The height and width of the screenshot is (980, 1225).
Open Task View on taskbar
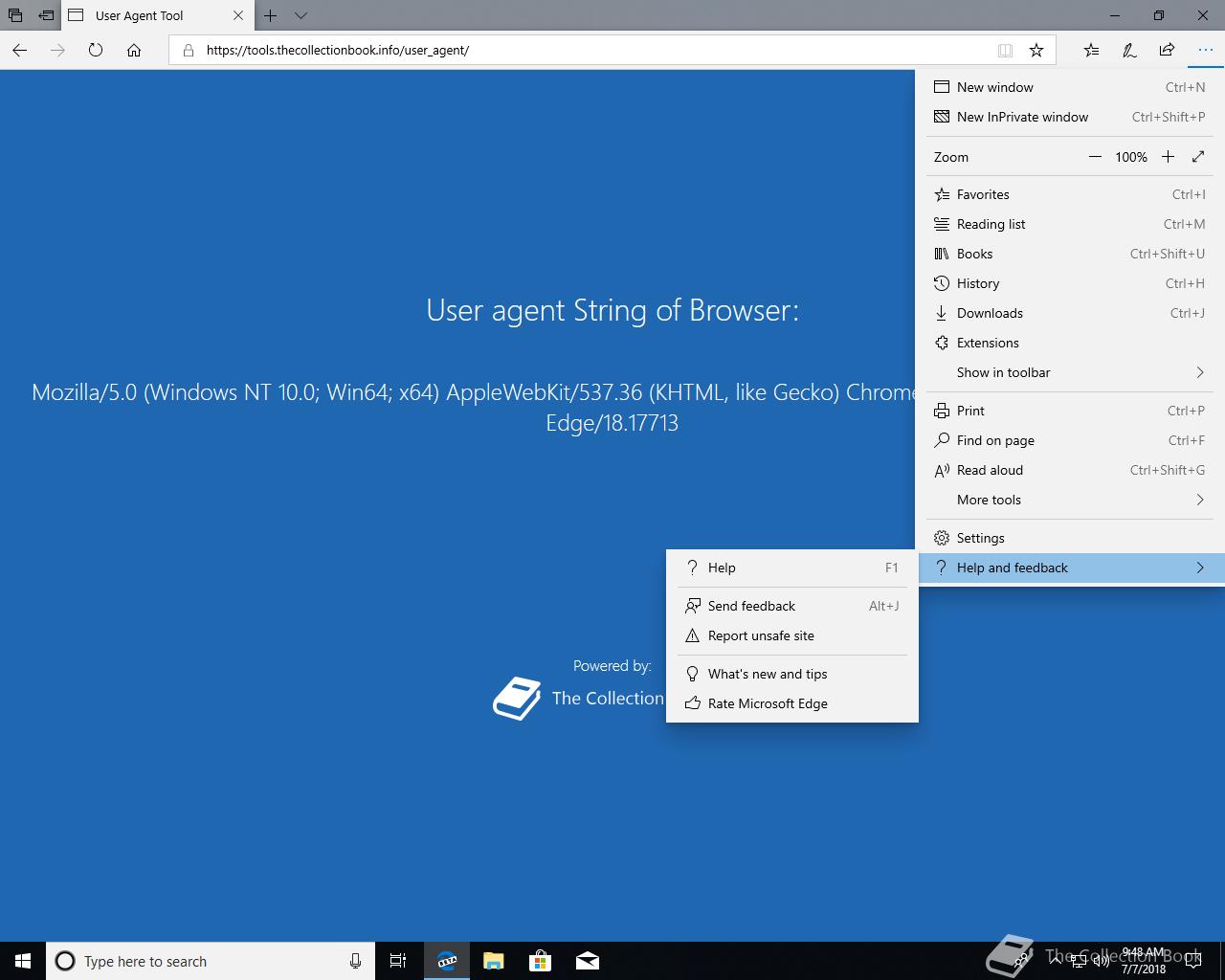point(398,961)
